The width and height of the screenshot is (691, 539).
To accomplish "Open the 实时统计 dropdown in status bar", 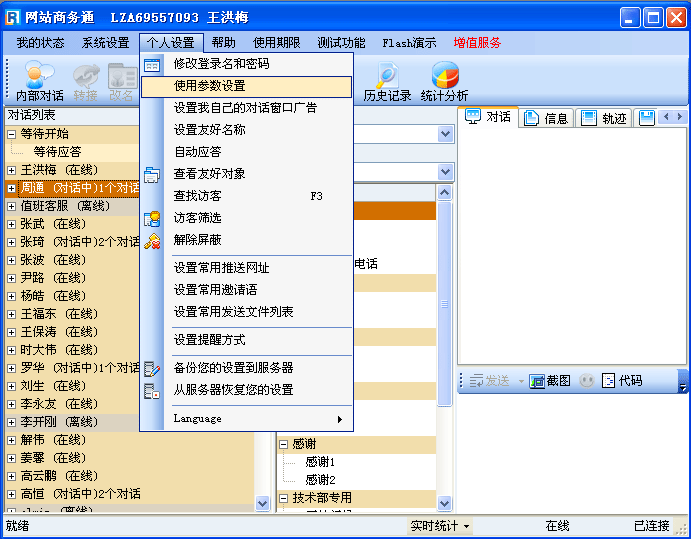I will tap(440, 526).
